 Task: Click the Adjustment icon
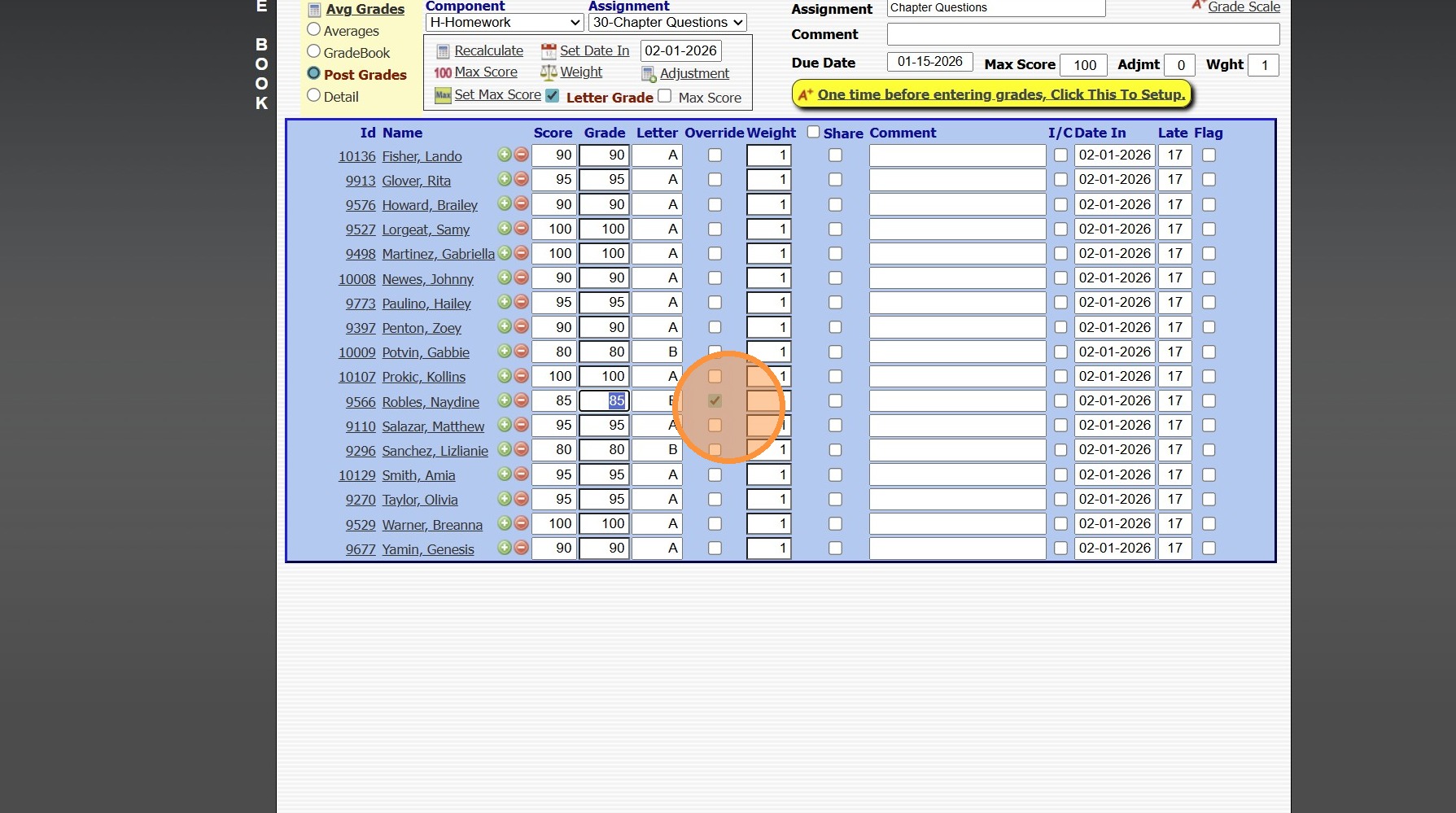(x=649, y=75)
